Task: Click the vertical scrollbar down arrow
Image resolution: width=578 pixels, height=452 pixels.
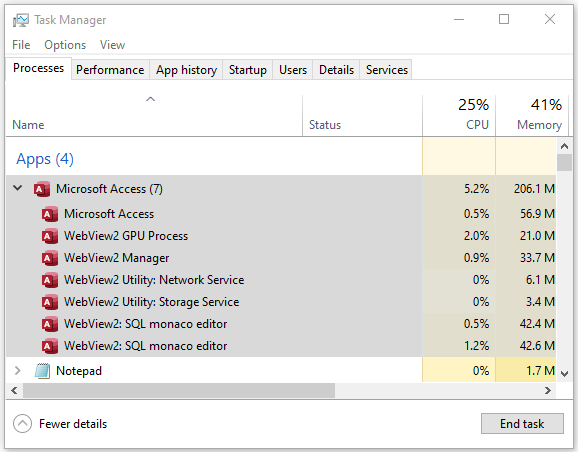Action: (564, 373)
